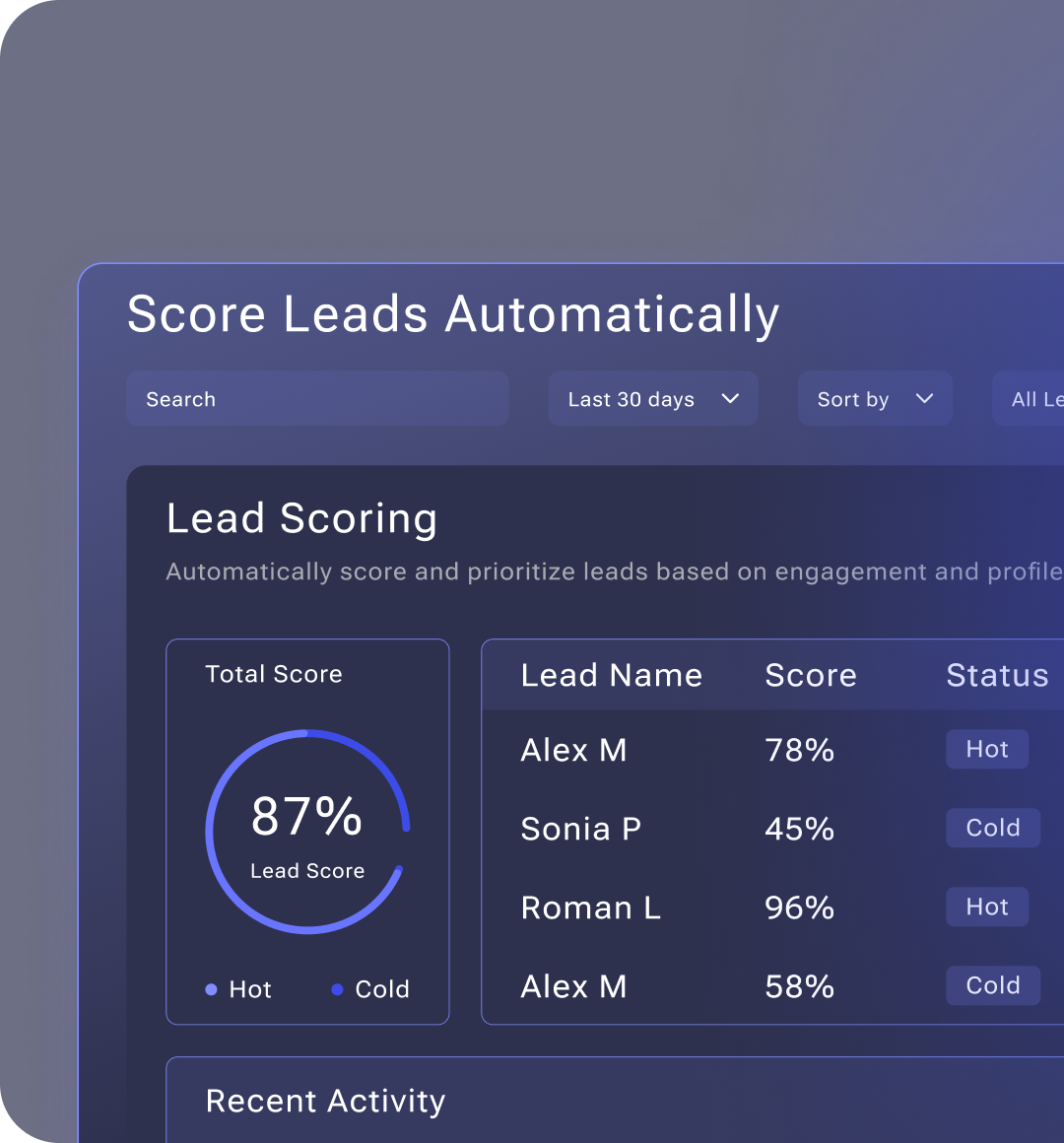Click the Cold legend dot under the gauge
The image size is (1064, 1143).
coord(337,989)
